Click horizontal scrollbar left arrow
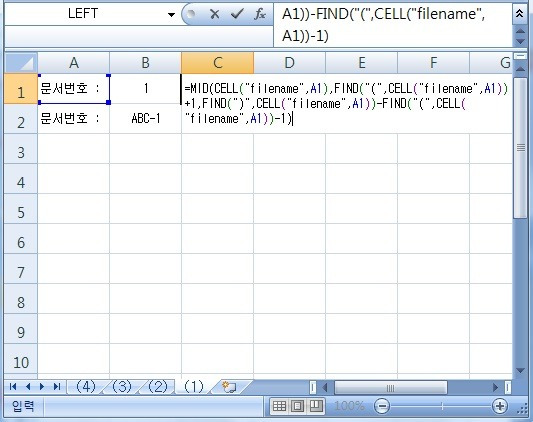Image resolution: width=533 pixels, height=422 pixels. coord(325,387)
